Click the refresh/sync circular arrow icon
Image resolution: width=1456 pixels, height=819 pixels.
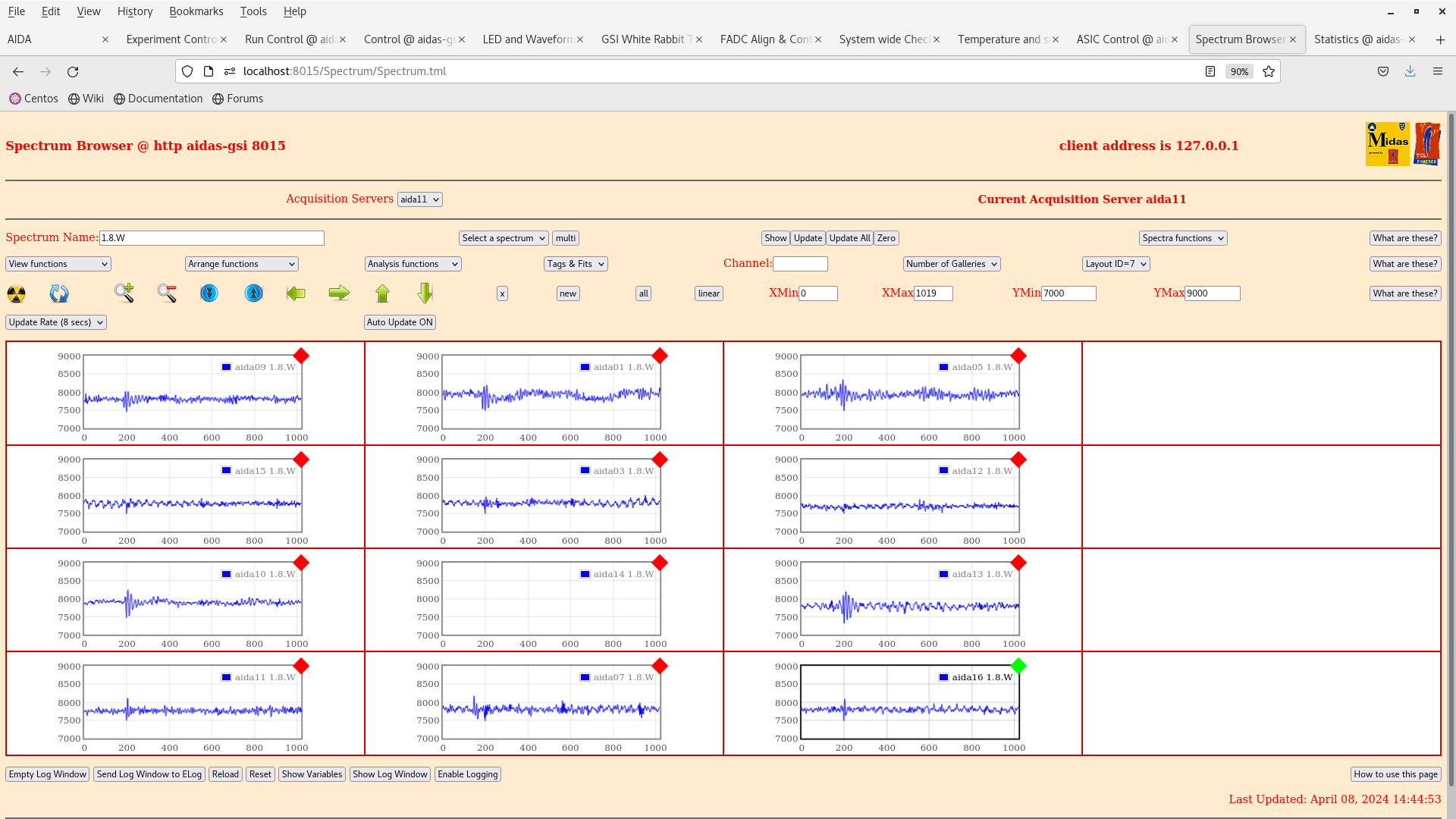coord(58,293)
